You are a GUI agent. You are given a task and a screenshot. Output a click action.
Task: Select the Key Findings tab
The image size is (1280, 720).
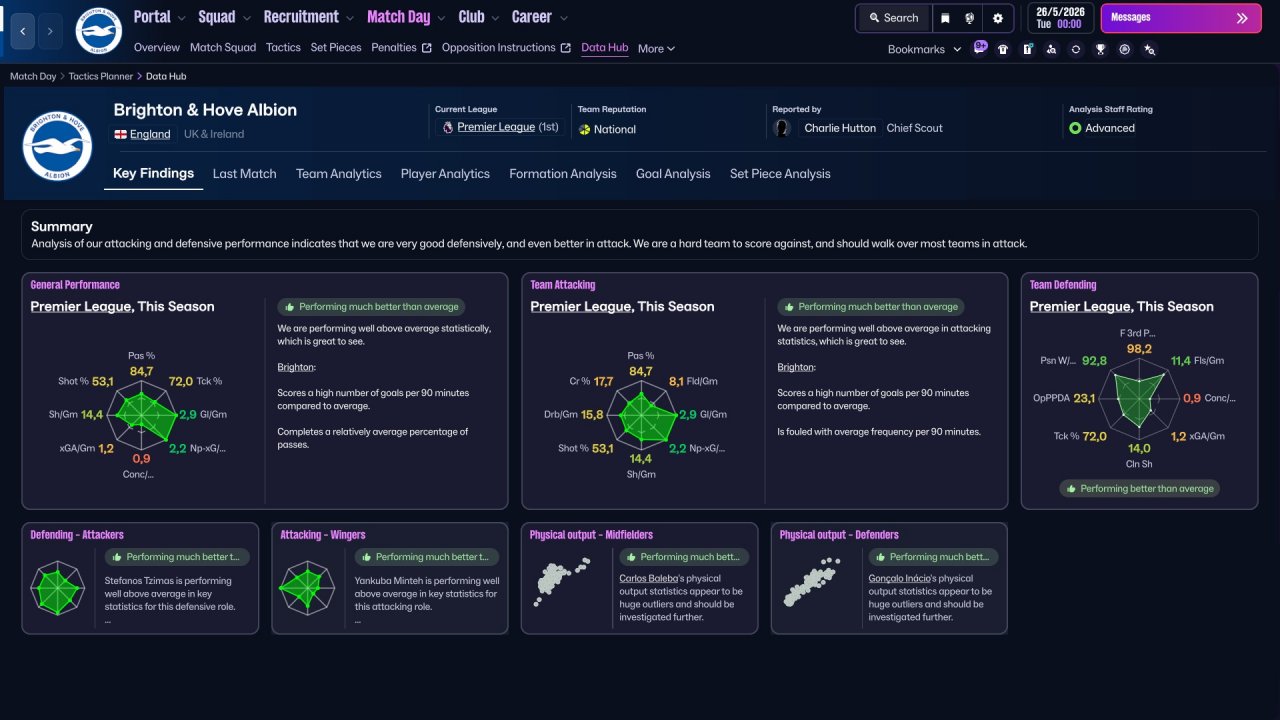153,173
